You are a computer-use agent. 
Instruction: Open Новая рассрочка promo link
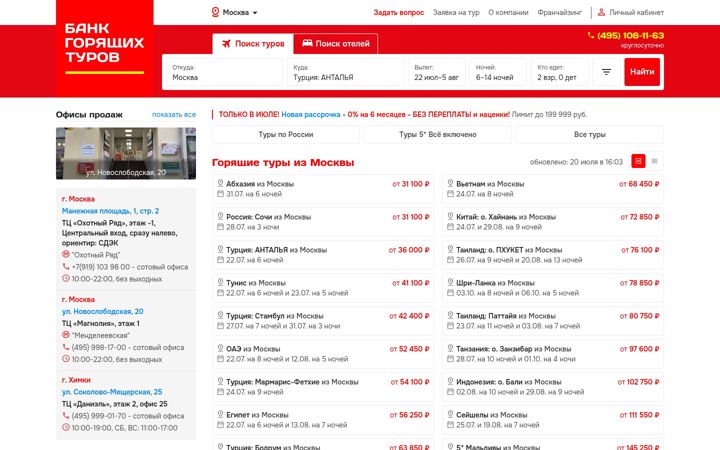[x=311, y=114]
